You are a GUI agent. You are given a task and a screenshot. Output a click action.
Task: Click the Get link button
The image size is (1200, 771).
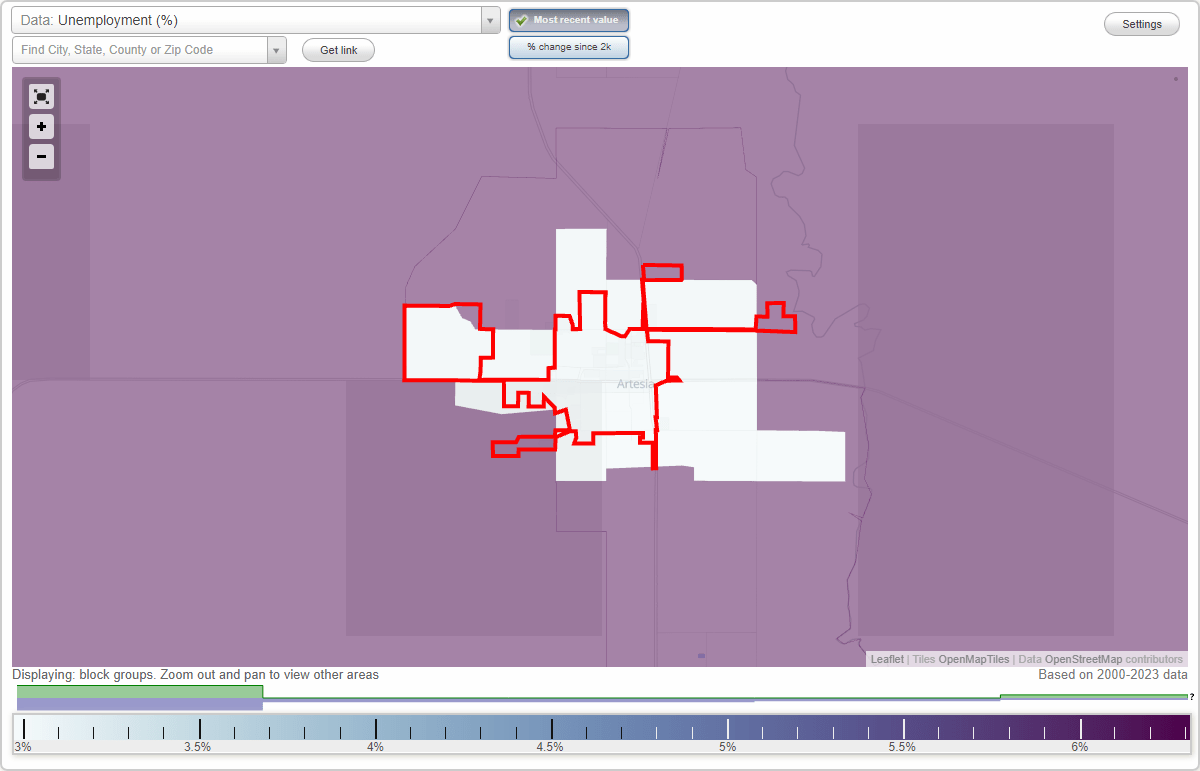337,50
